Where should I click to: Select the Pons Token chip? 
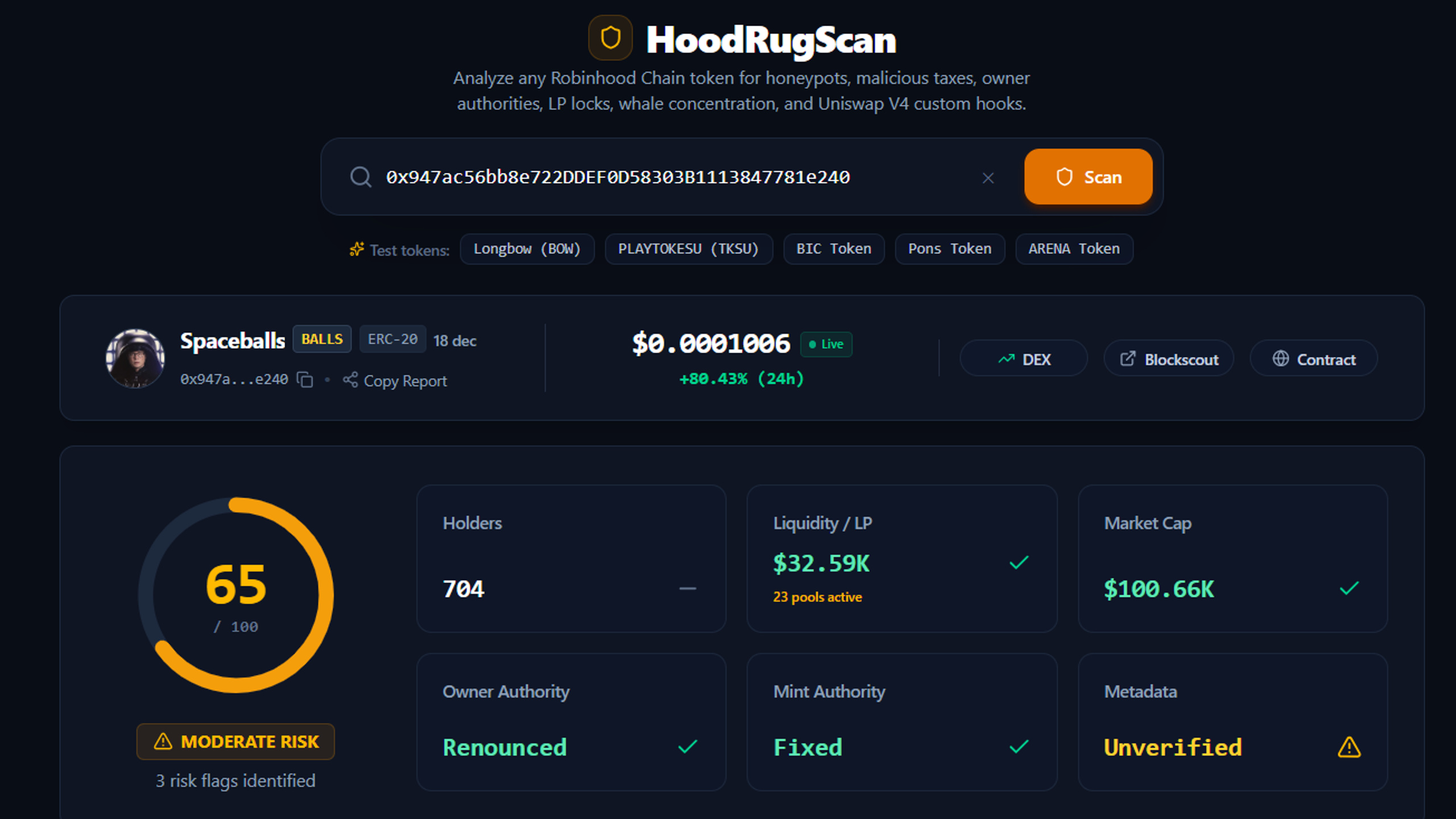949,249
